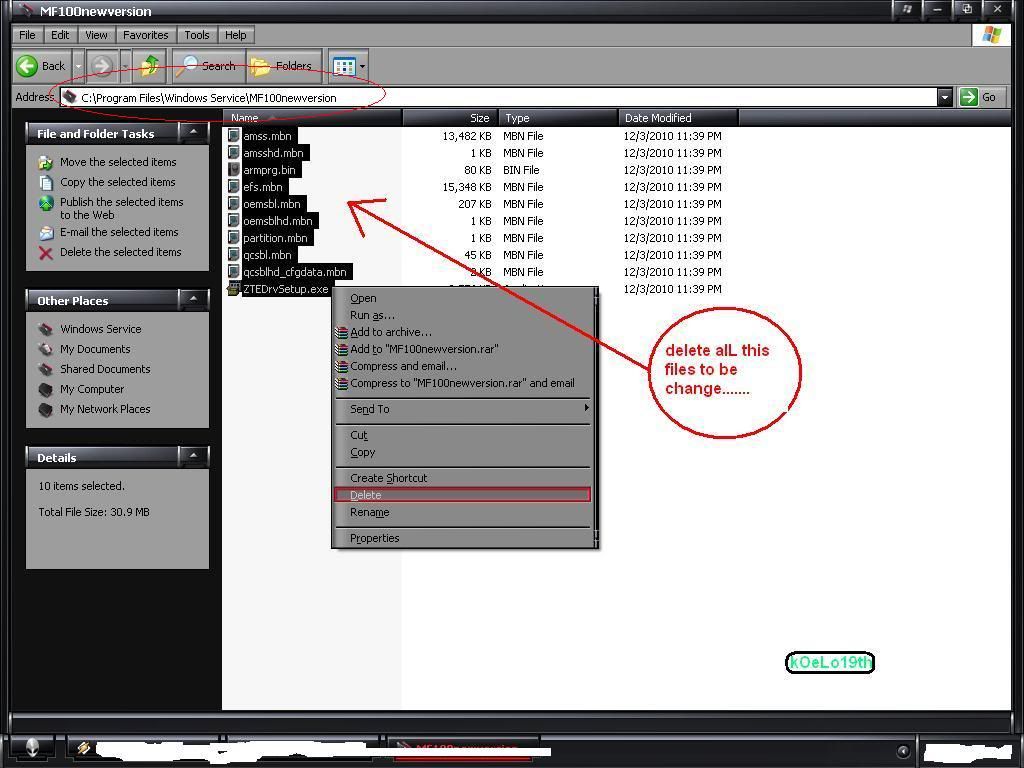
Task: Choose Create Shortcut in context menu
Action: 463,478
